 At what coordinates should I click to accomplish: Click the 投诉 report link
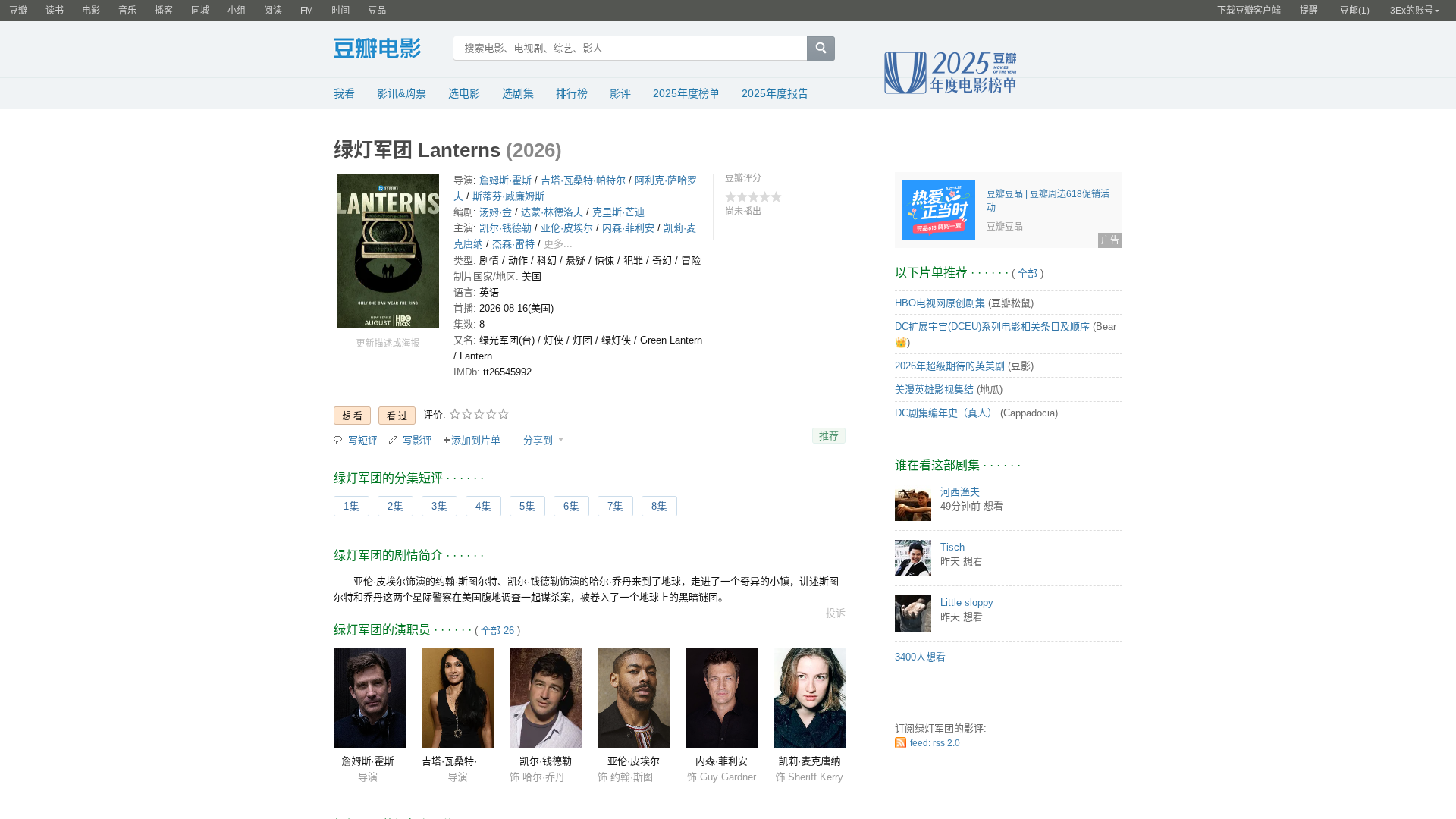836,613
